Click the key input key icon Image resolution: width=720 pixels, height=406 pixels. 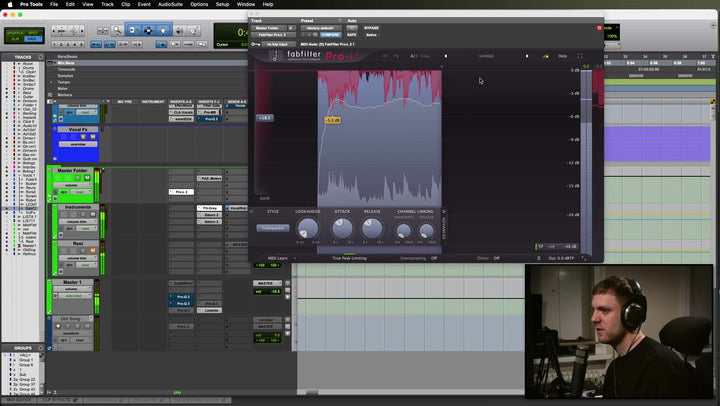[256, 44]
